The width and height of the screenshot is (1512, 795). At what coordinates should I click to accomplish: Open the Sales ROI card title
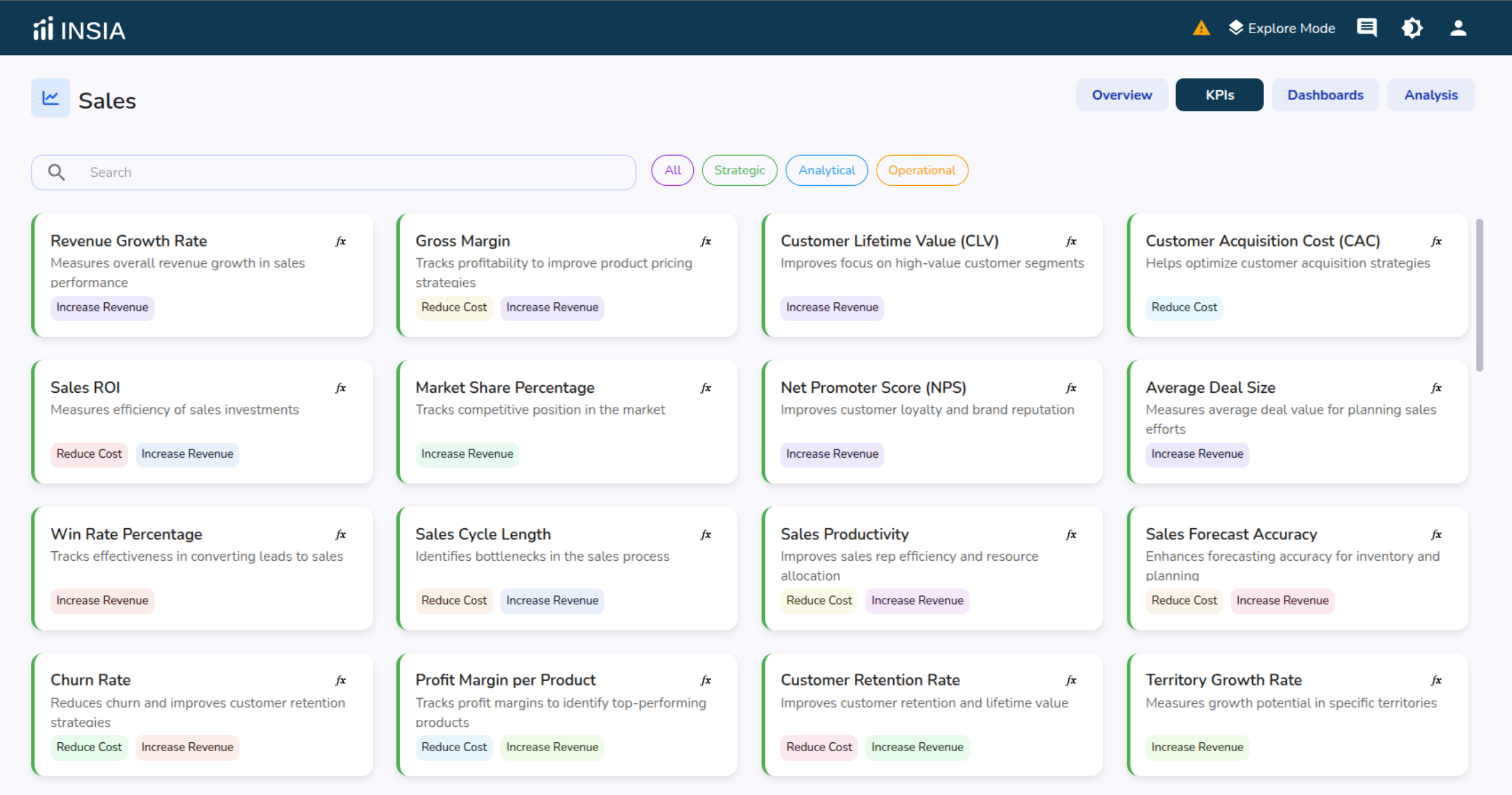[x=85, y=387]
